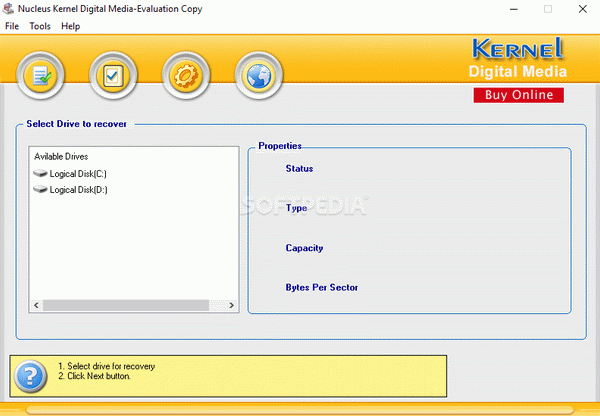Image resolution: width=600 pixels, height=416 pixels.
Task: Click the blue question mark help icon
Action: [x=31, y=376]
